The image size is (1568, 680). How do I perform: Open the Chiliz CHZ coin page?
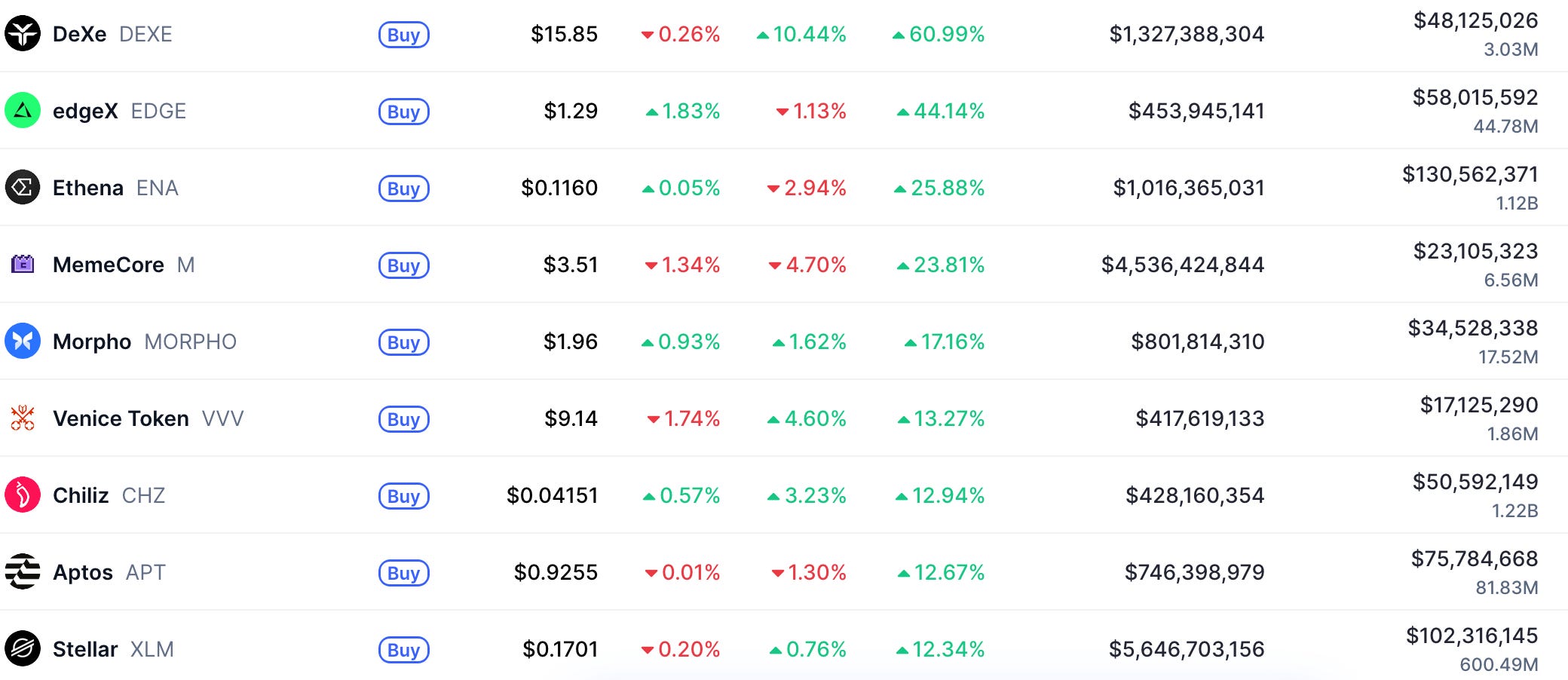[x=109, y=495]
